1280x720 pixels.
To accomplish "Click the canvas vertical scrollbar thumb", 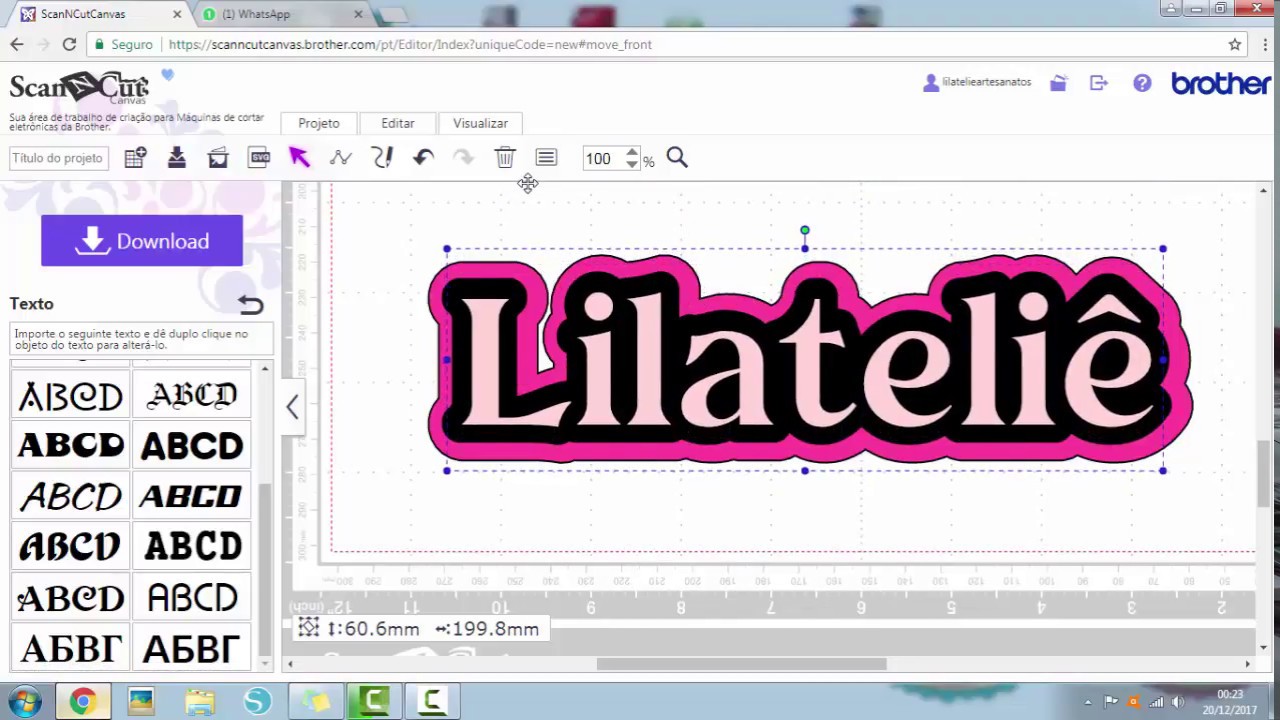I will (x=1264, y=473).
